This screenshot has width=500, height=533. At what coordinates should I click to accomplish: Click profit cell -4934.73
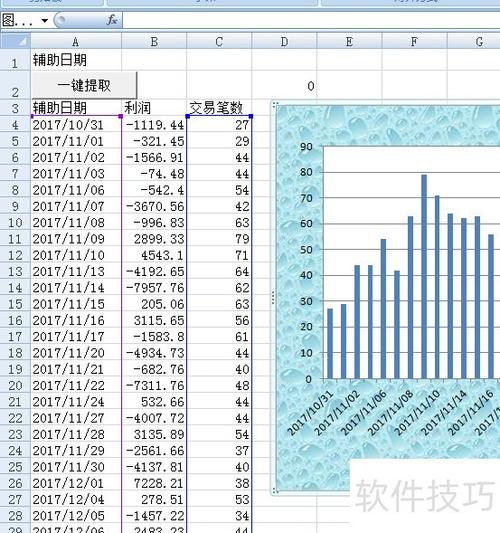(154, 353)
